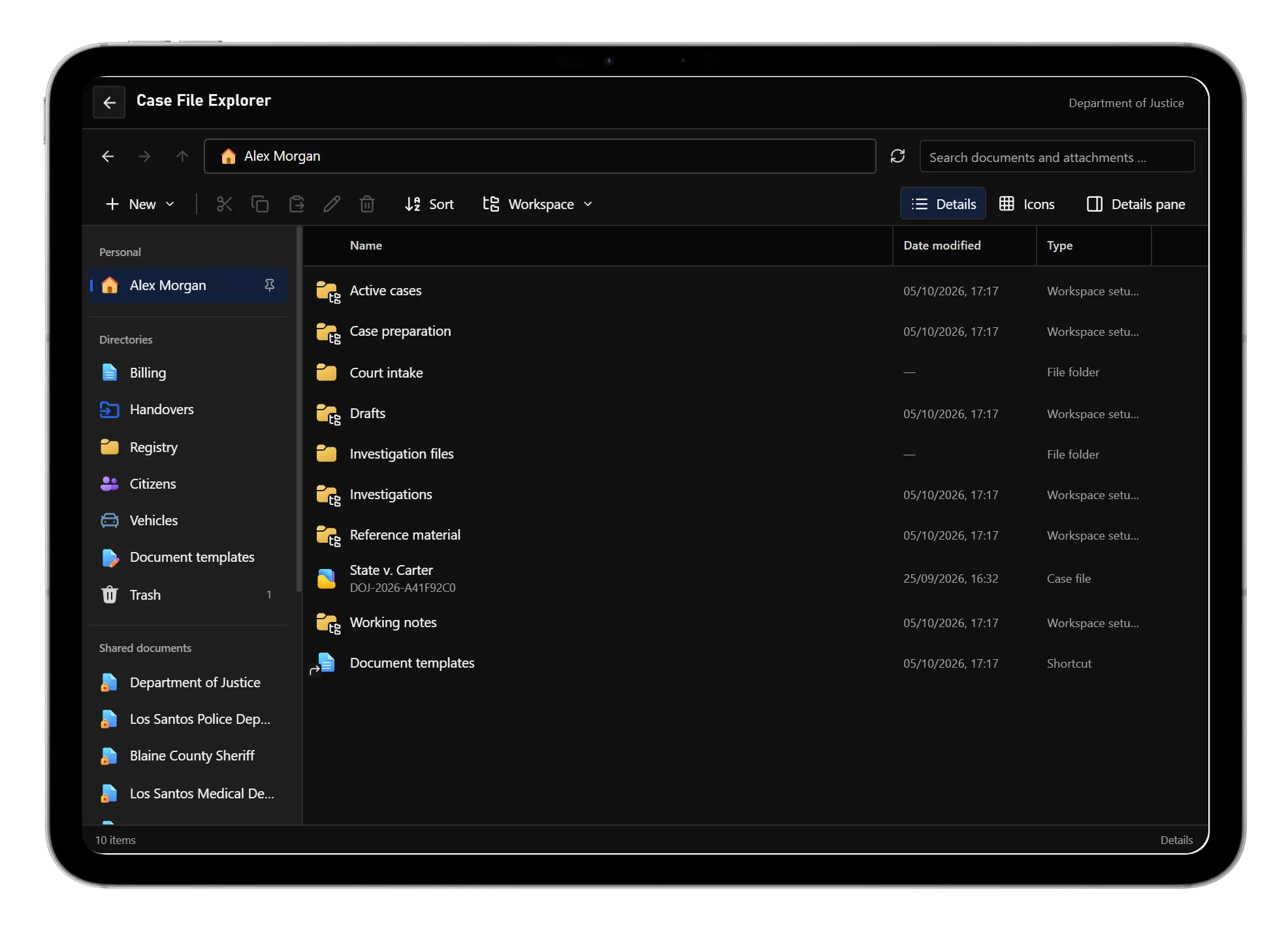
Task: Open Los Santos Police Department shared folder
Action: [x=188, y=719]
